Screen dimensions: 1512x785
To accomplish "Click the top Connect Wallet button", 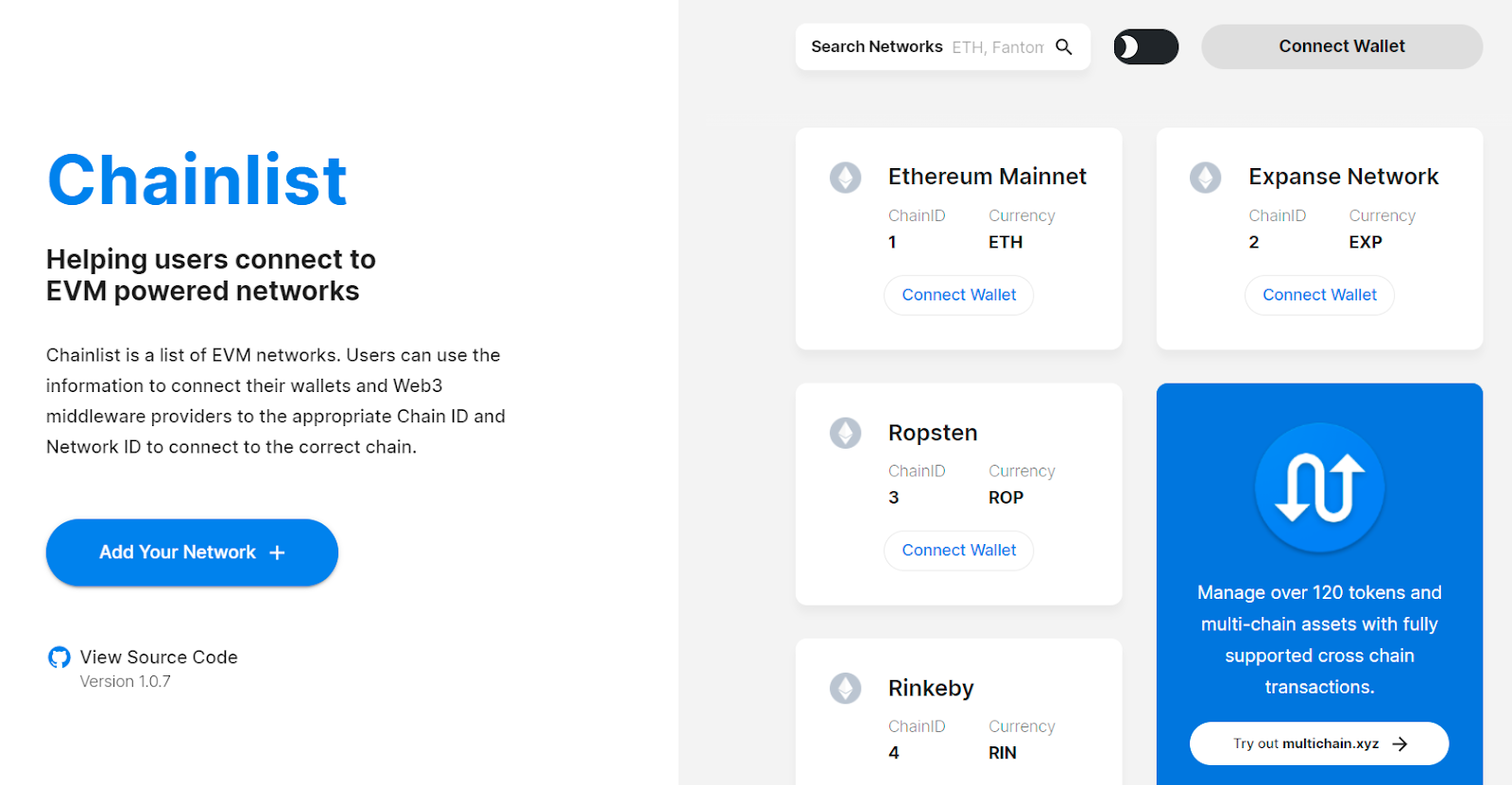I will coord(1341,46).
